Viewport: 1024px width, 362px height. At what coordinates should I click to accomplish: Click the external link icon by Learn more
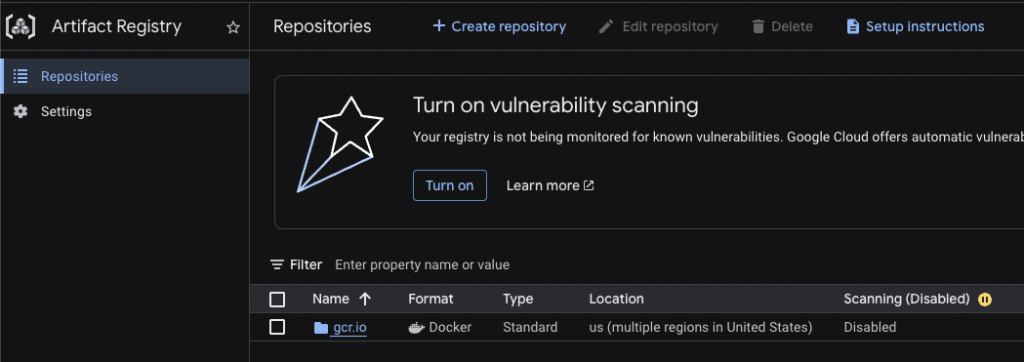[589, 186]
